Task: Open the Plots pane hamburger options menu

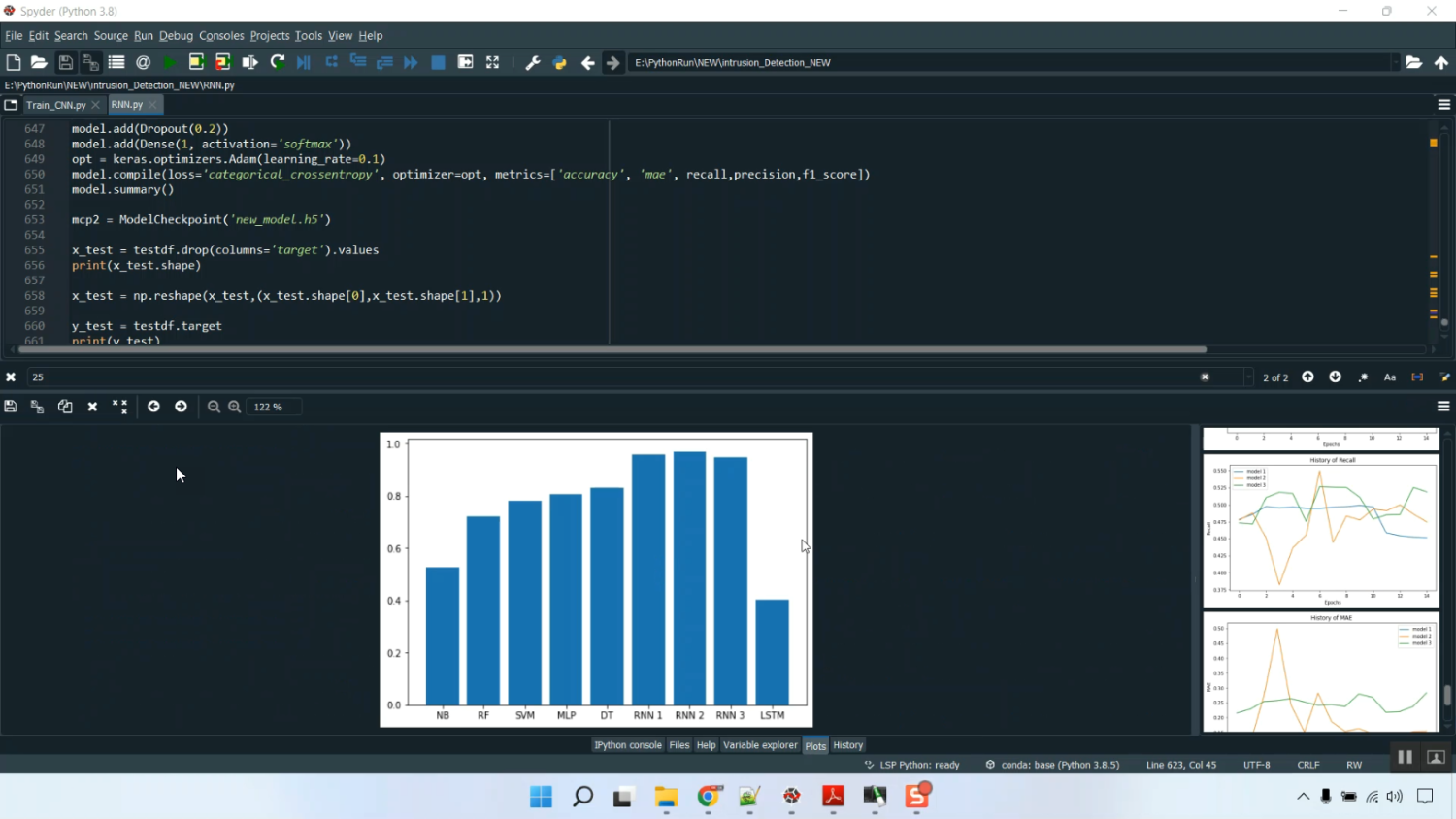Action: pyautogui.click(x=1443, y=407)
